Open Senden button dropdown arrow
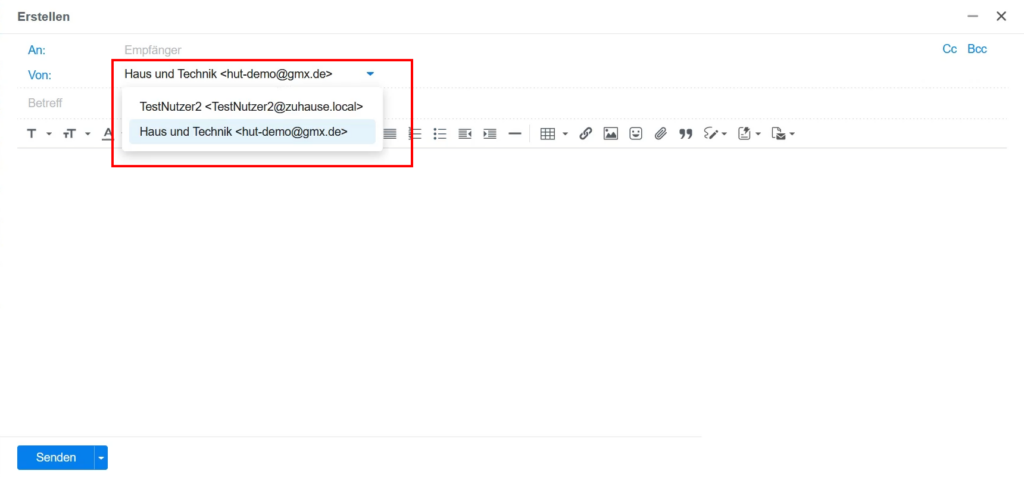The width and height of the screenshot is (1024, 477). pyautogui.click(x=101, y=457)
